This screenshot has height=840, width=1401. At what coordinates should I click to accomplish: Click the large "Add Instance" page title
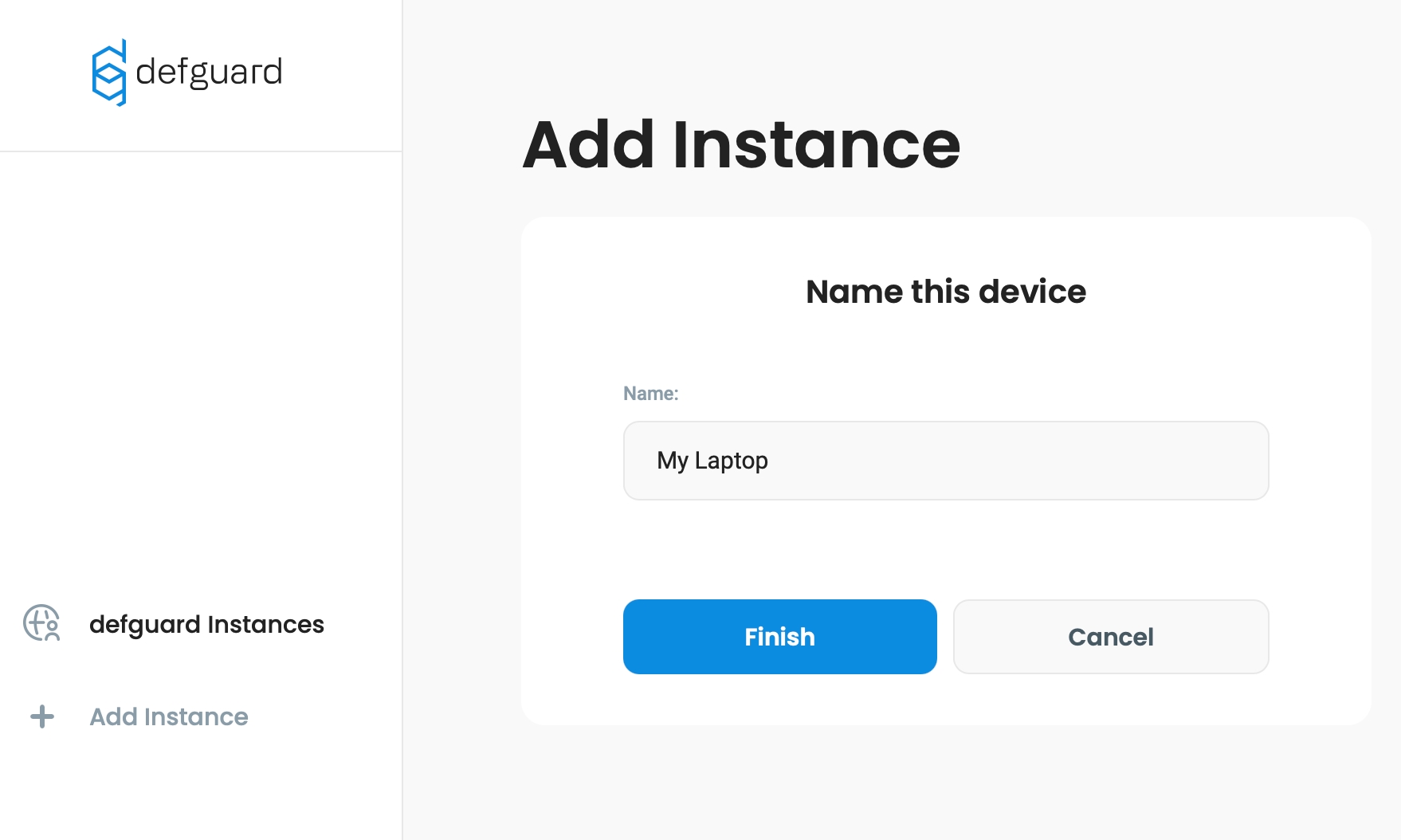coord(741,144)
